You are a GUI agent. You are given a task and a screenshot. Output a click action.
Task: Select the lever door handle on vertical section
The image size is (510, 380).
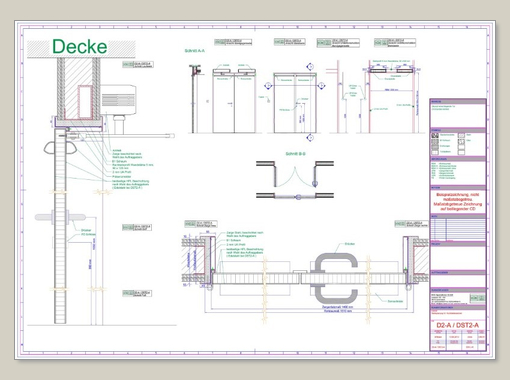point(60,217)
